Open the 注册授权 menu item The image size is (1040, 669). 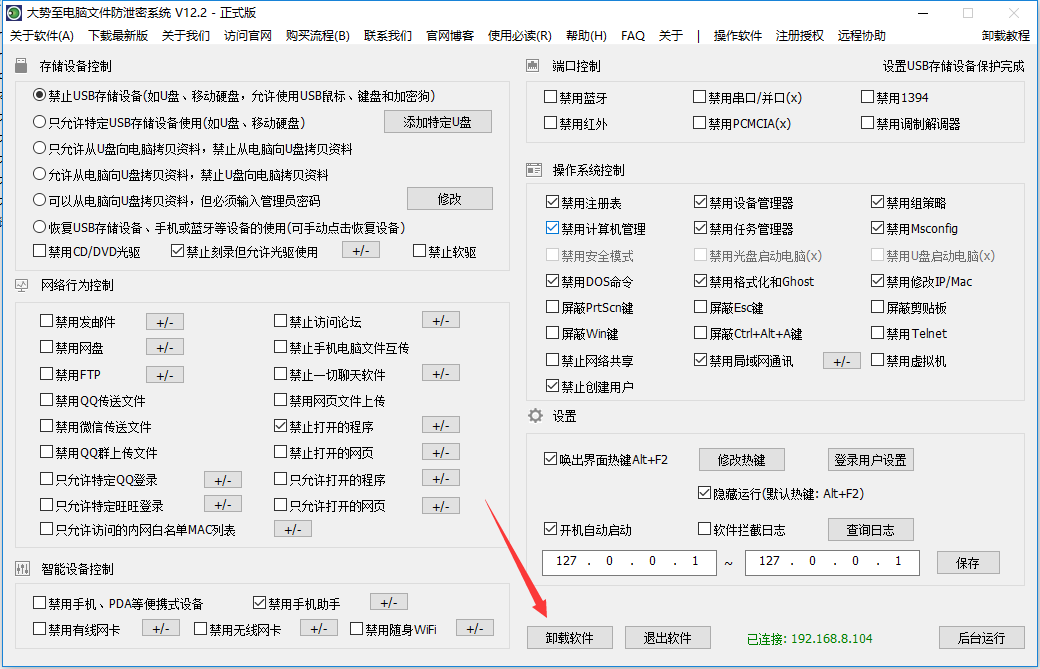tap(800, 36)
